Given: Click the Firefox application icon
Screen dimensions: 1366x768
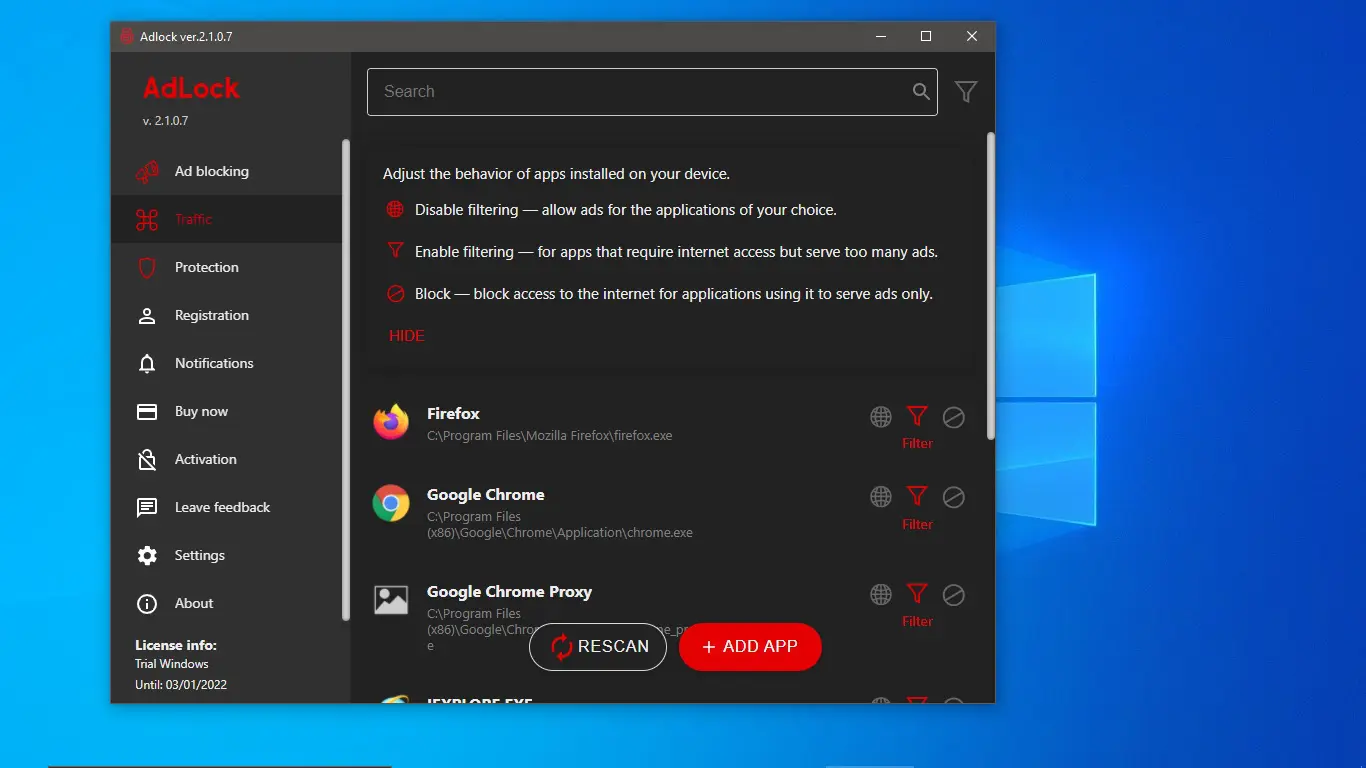Looking at the screenshot, I should click(x=391, y=422).
